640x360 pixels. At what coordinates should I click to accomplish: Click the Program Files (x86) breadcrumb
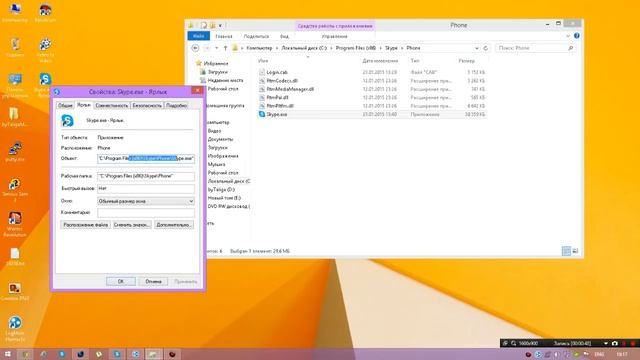356,48
